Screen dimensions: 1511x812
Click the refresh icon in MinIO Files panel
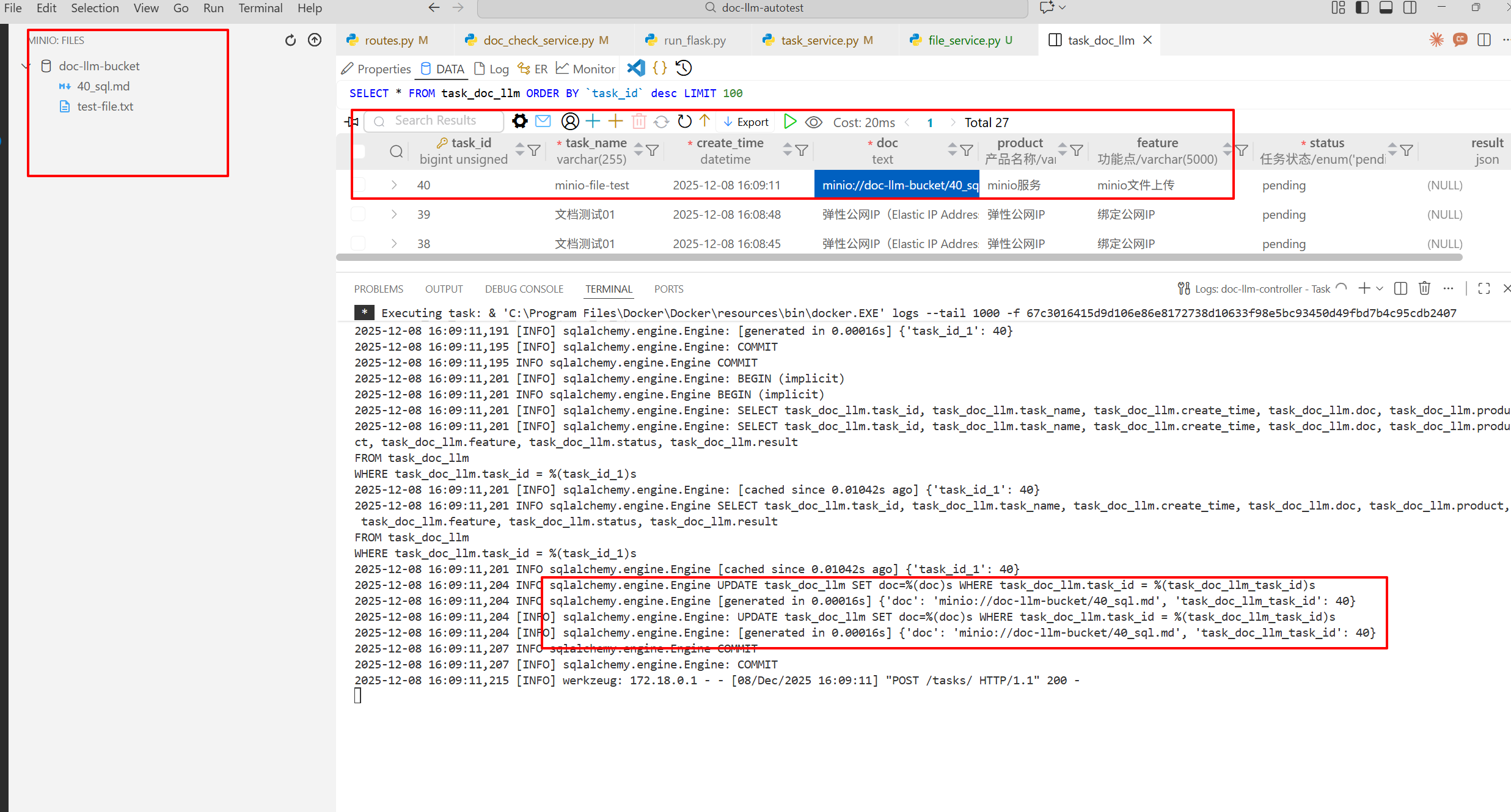pos(290,40)
